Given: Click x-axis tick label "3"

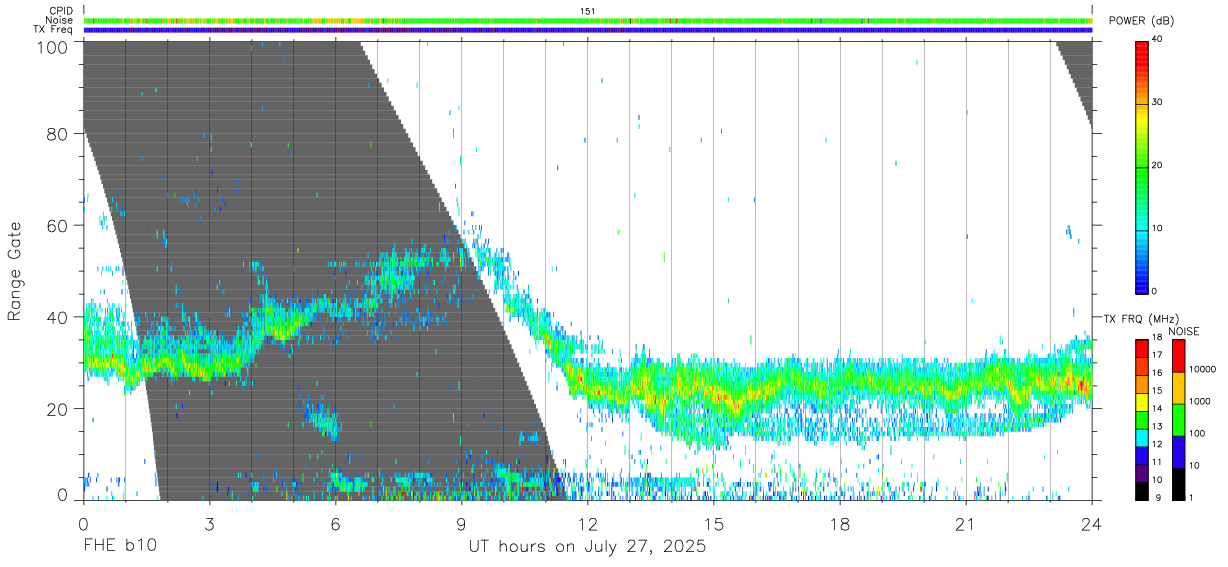Looking at the screenshot, I should [x=210, y=523].
